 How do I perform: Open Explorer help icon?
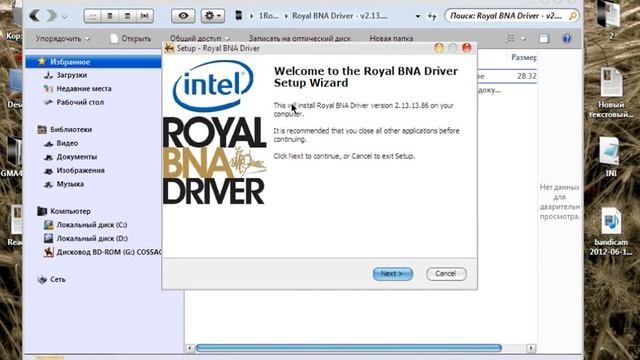pos(567,38)
